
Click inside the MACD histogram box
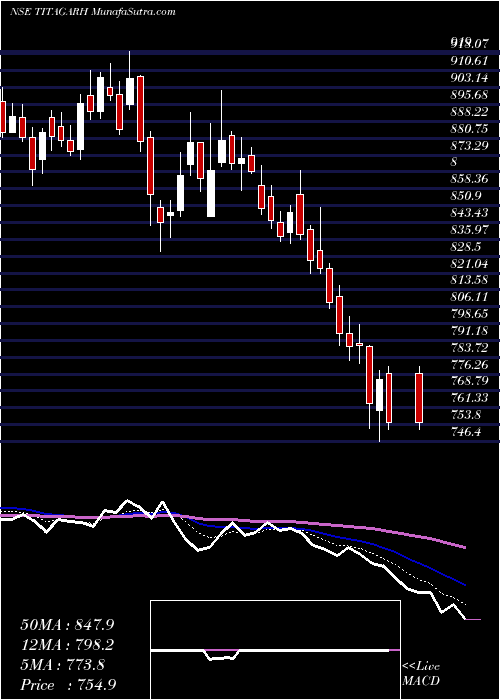pyautogui.click(x=275, y=650)
